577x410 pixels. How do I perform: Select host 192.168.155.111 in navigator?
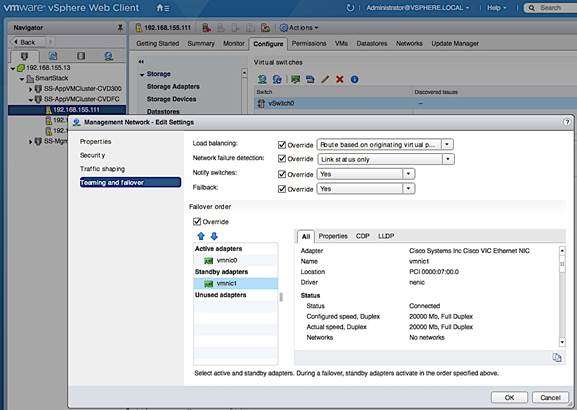coord(67,110)
